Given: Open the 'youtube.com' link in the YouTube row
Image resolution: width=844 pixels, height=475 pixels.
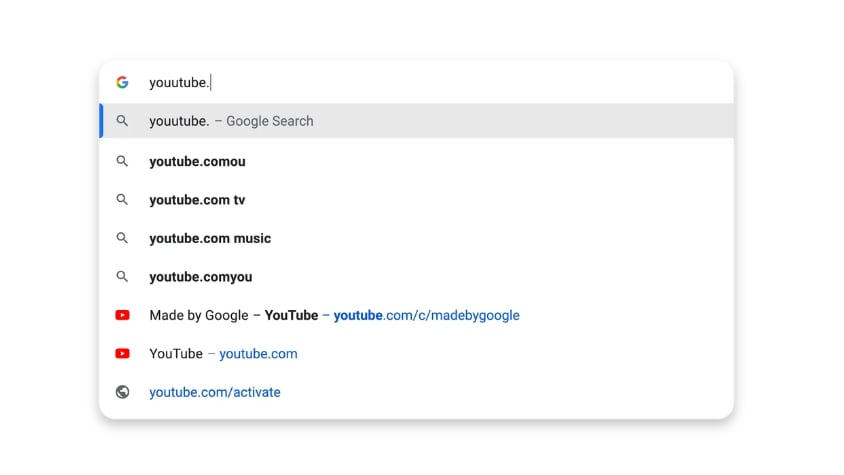Looking at the screenshot, I should point(258,353).
